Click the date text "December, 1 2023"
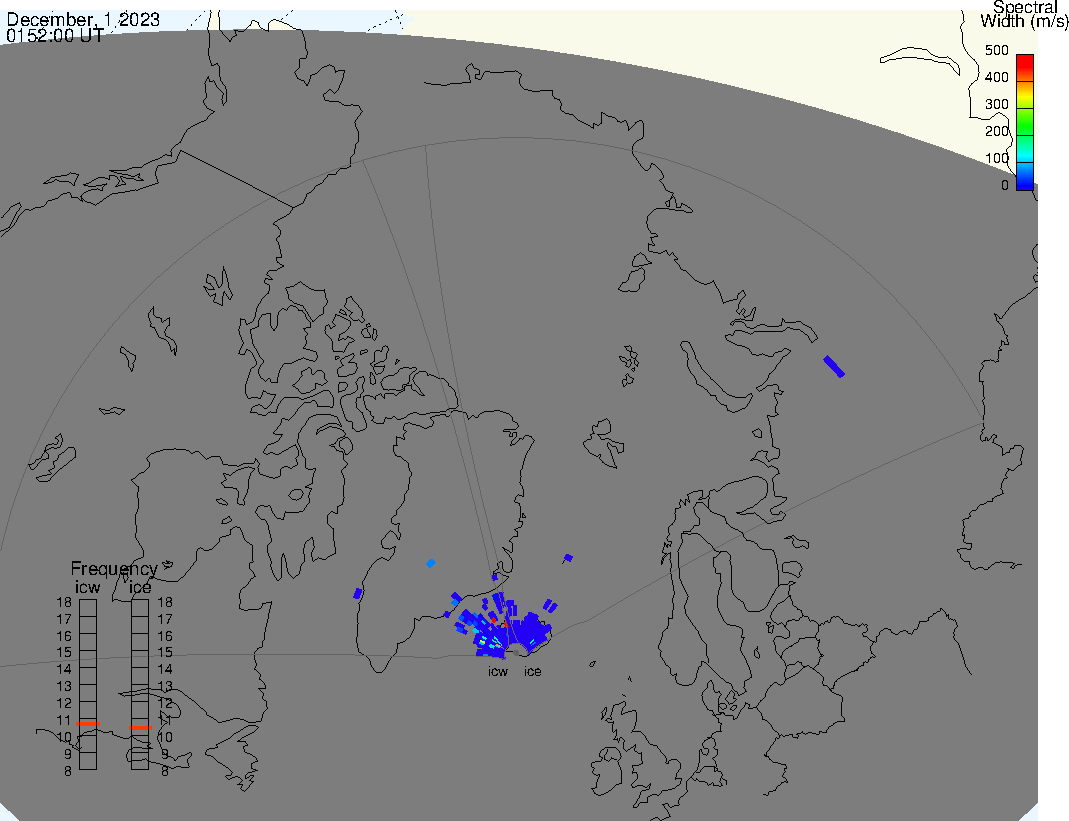Image resolution: width=1069 pixels, height=821 pixels. click(x=82, y=19)
